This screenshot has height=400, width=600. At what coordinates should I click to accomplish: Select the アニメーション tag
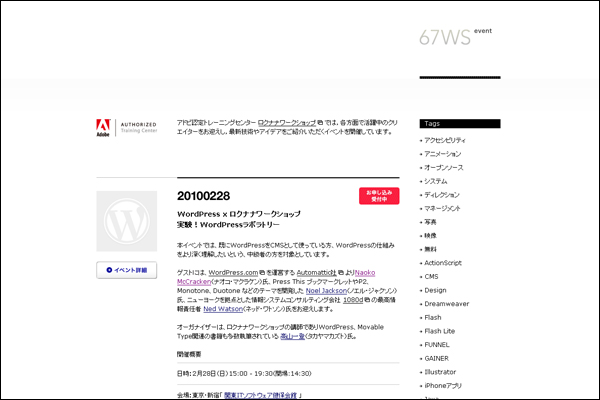click(443, 154)
